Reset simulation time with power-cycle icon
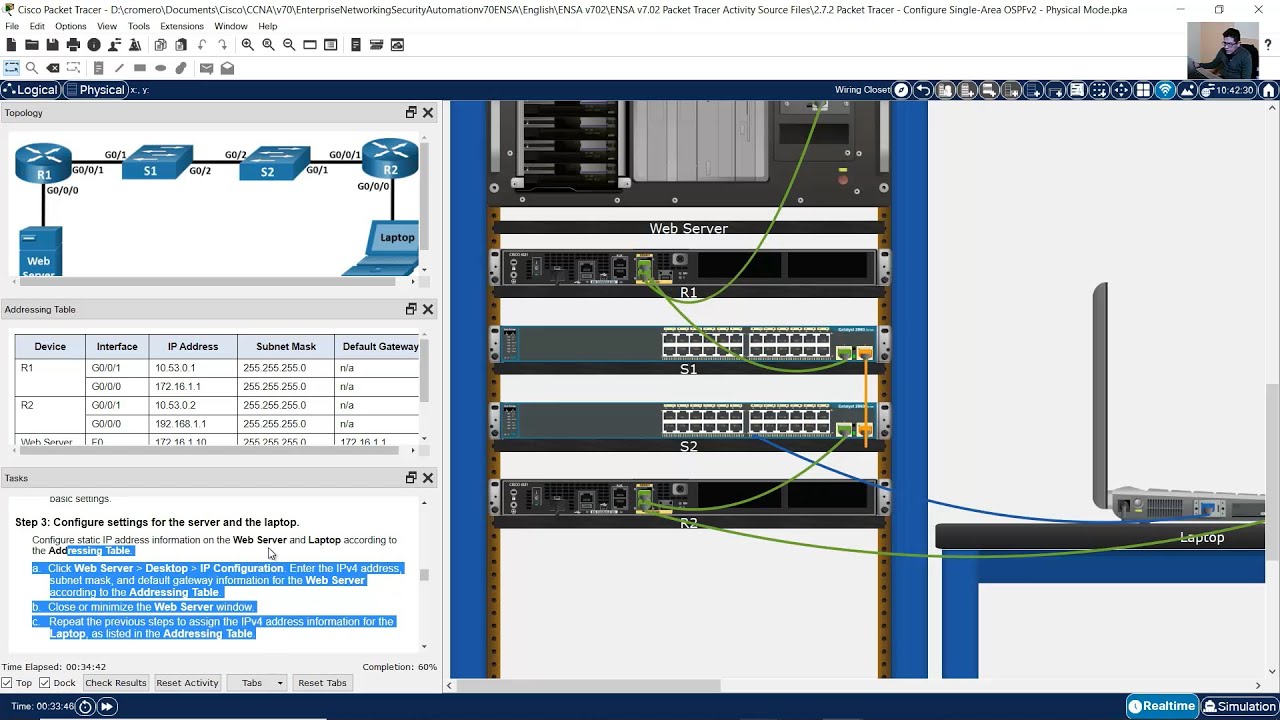 (x=85, y=707)
